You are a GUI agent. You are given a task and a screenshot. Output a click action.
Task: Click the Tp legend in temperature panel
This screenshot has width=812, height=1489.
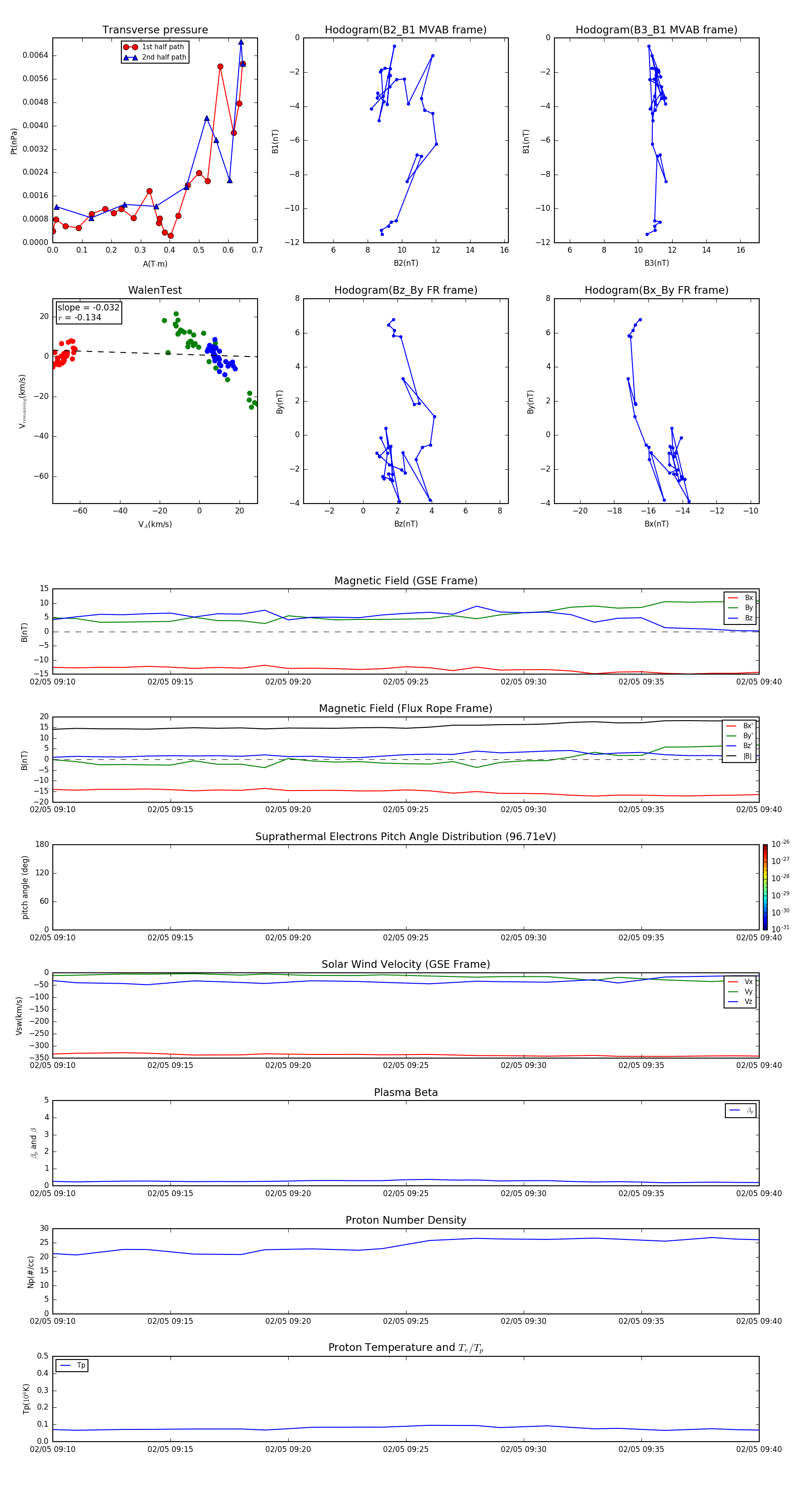click(72, 1366)
